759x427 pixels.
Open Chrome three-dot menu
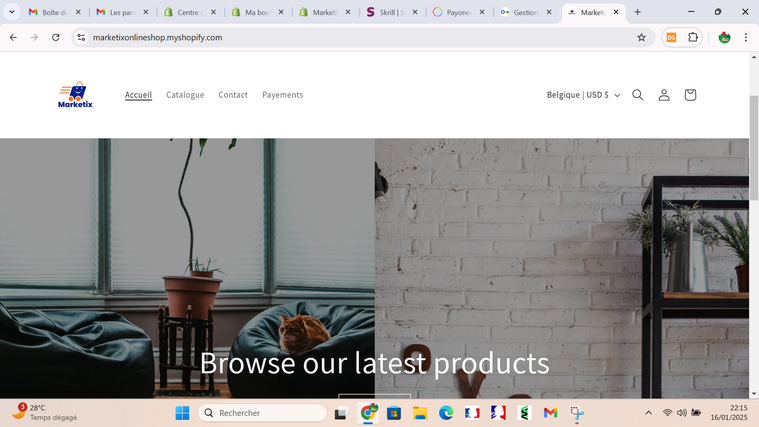pos(745,37)
